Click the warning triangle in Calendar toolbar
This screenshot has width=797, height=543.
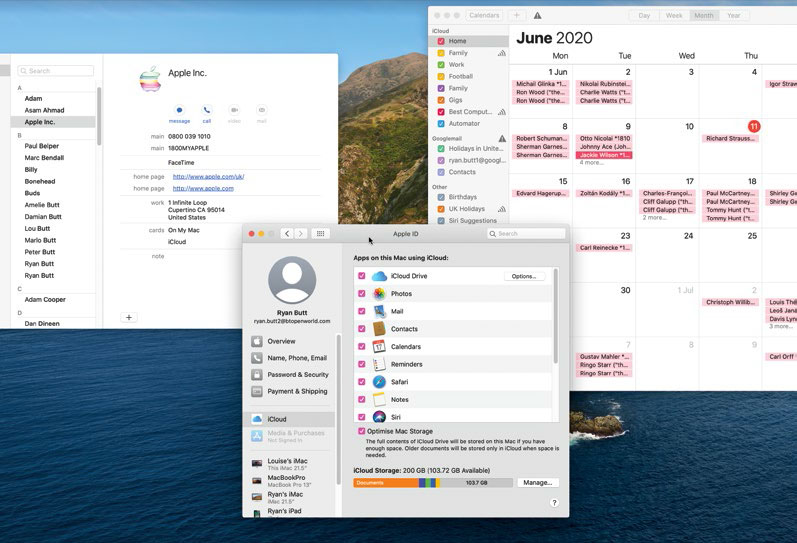click(537, 16)
